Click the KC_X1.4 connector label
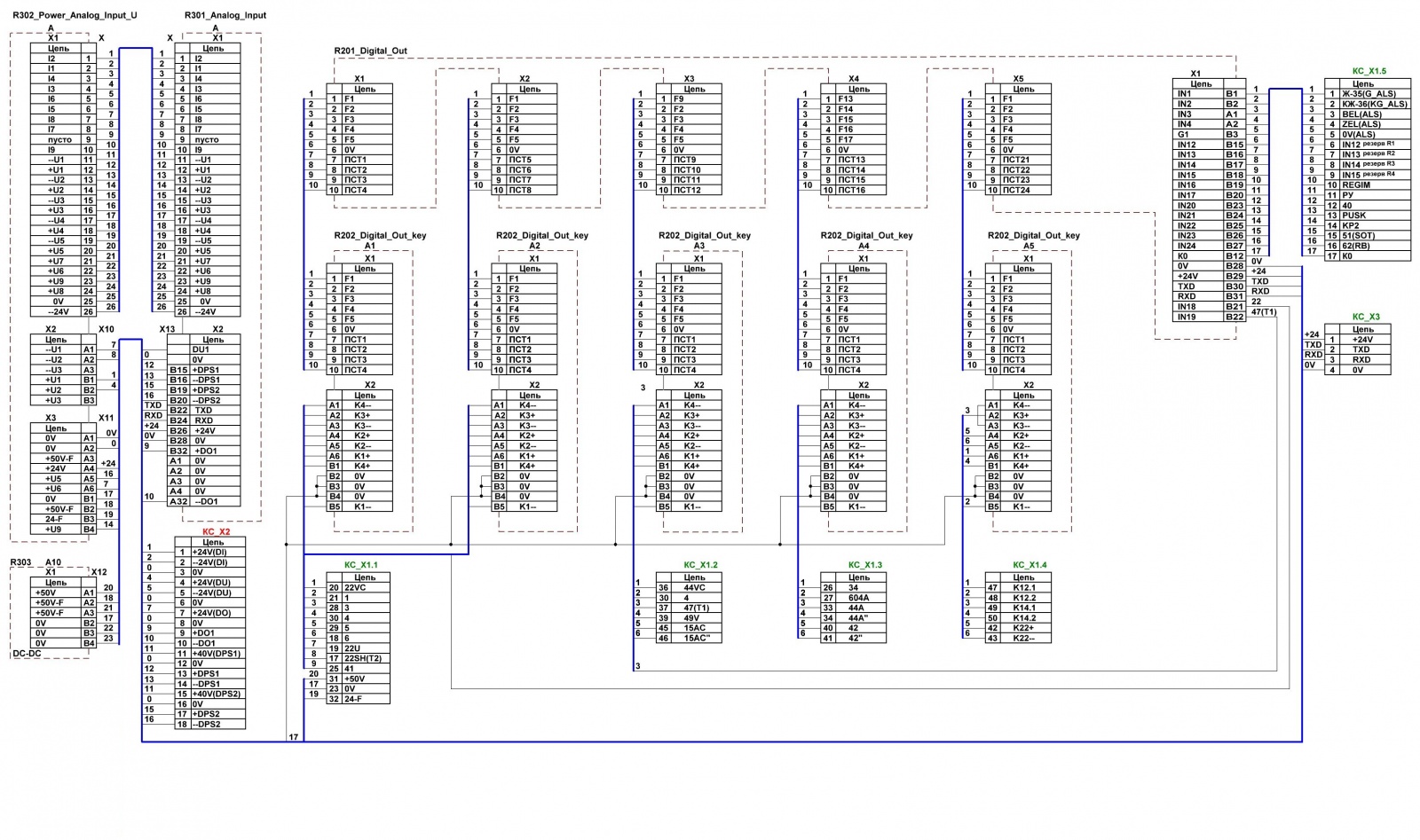1420x840 pixels. pyautogui.click(x=1029, y=565)
